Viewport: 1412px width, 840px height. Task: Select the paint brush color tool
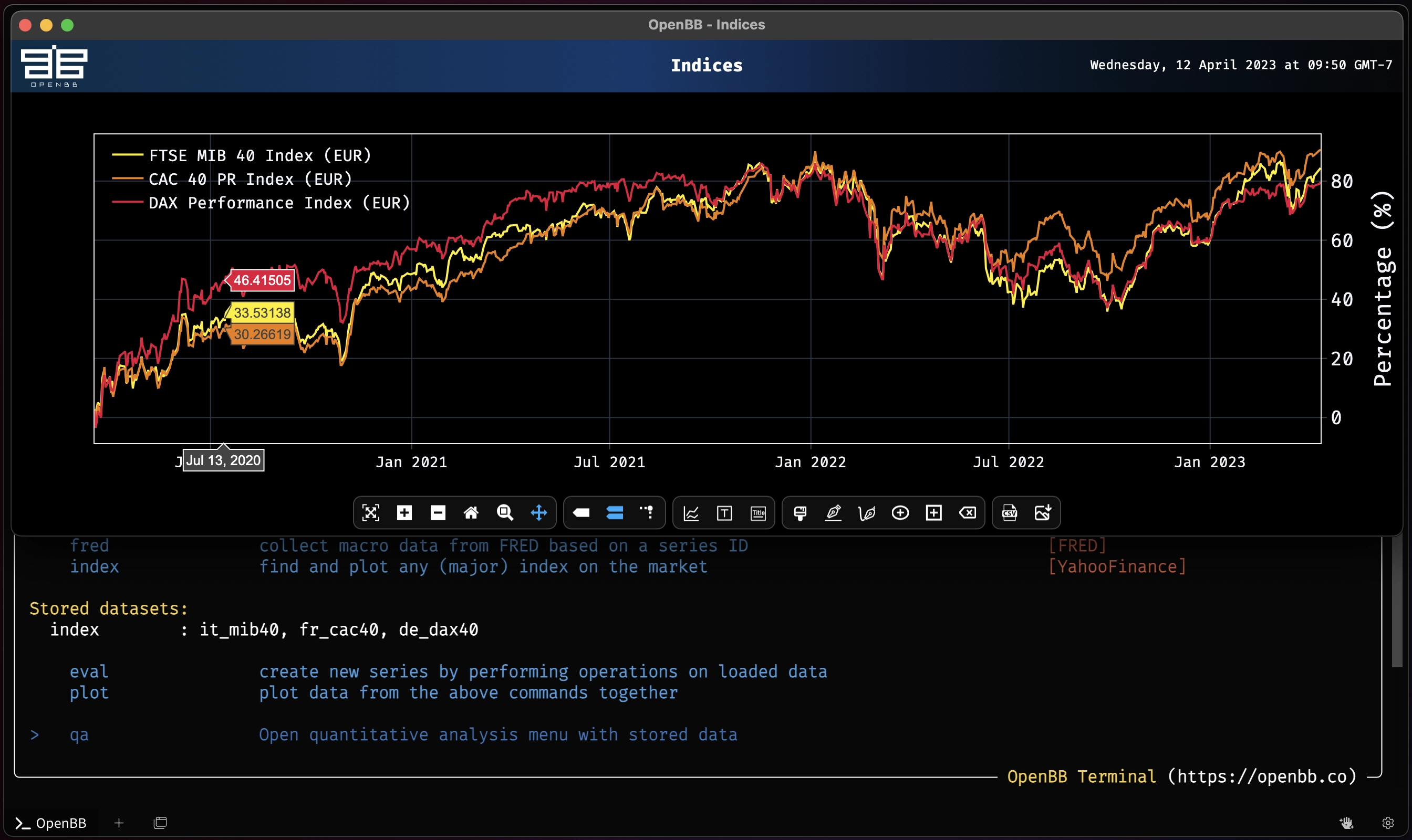click(x=800, y=513)
